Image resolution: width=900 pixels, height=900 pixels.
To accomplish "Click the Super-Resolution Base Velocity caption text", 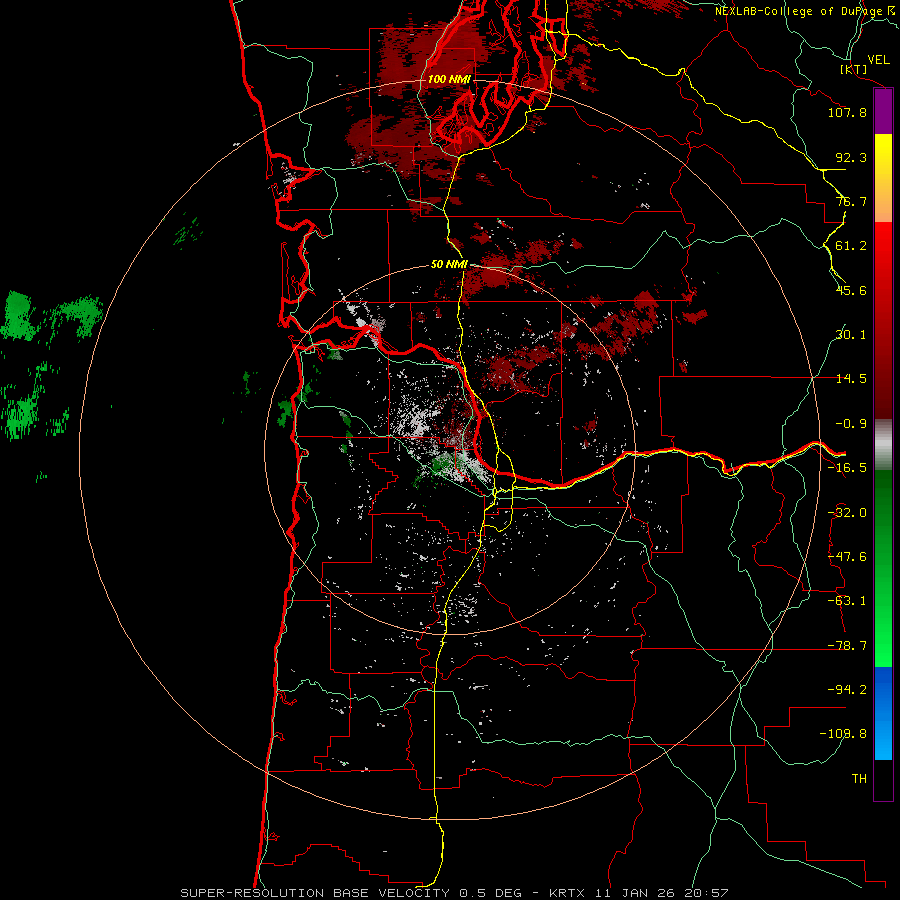I will pos(455,893).
